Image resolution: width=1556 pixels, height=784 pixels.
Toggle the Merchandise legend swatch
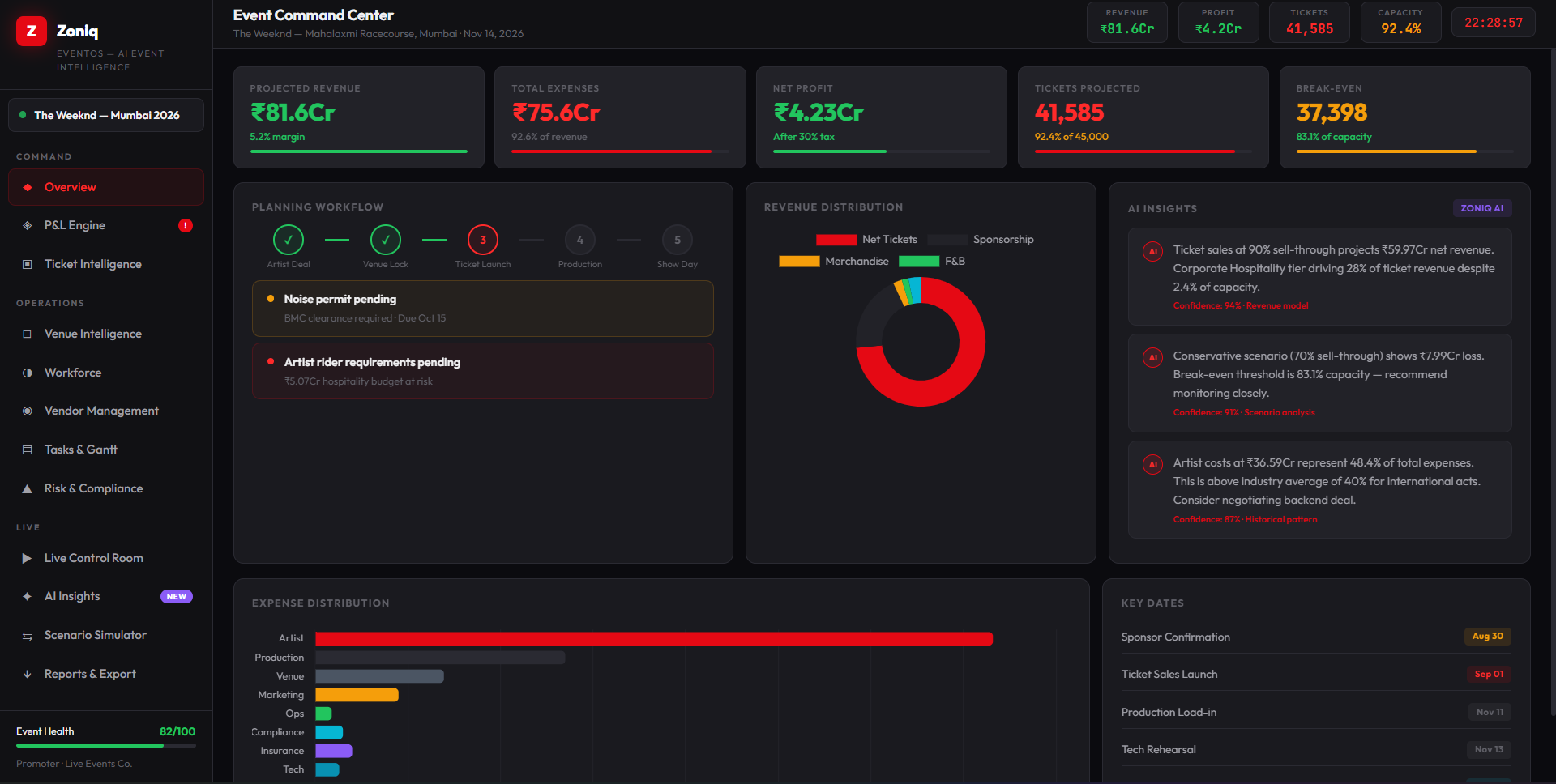[799, 261]
